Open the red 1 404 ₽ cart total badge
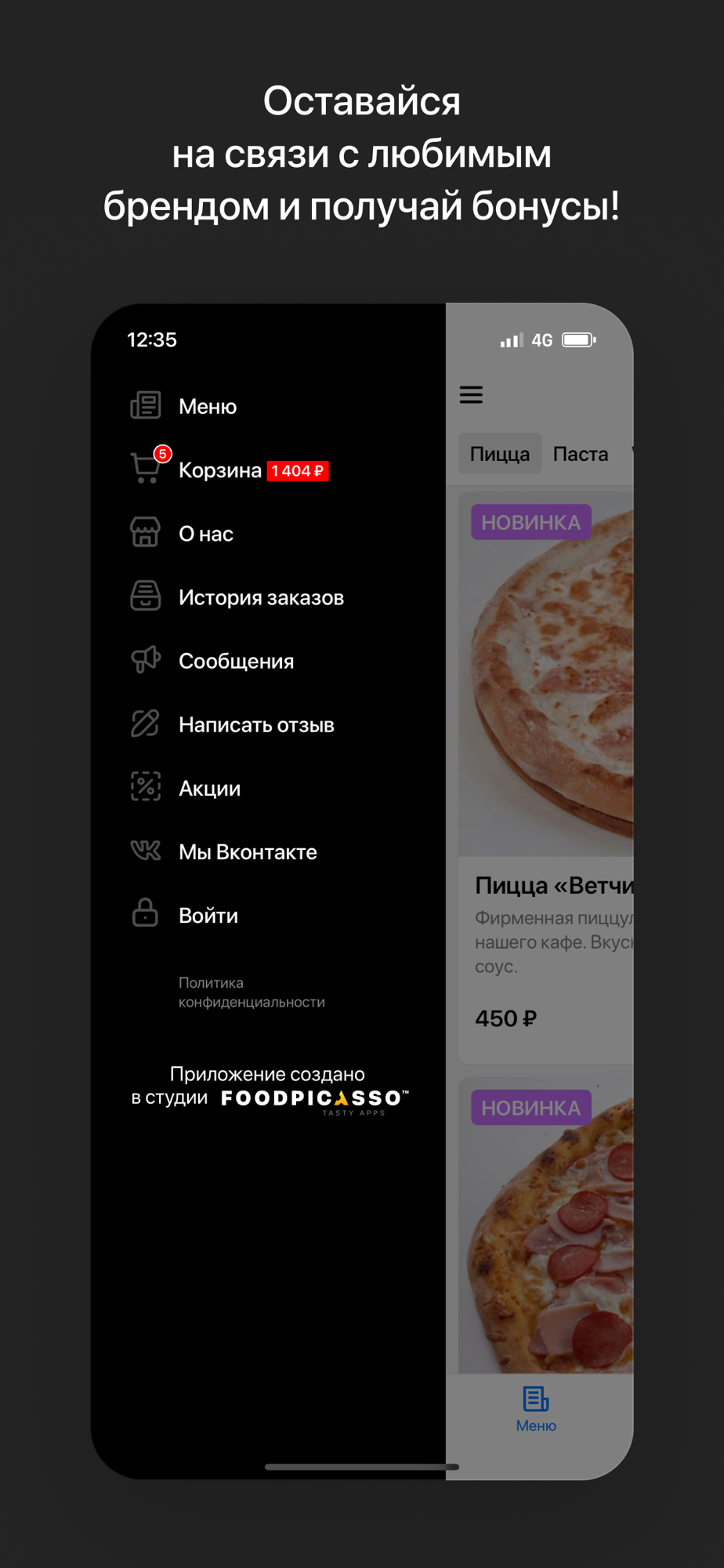 tap(298, 470)
